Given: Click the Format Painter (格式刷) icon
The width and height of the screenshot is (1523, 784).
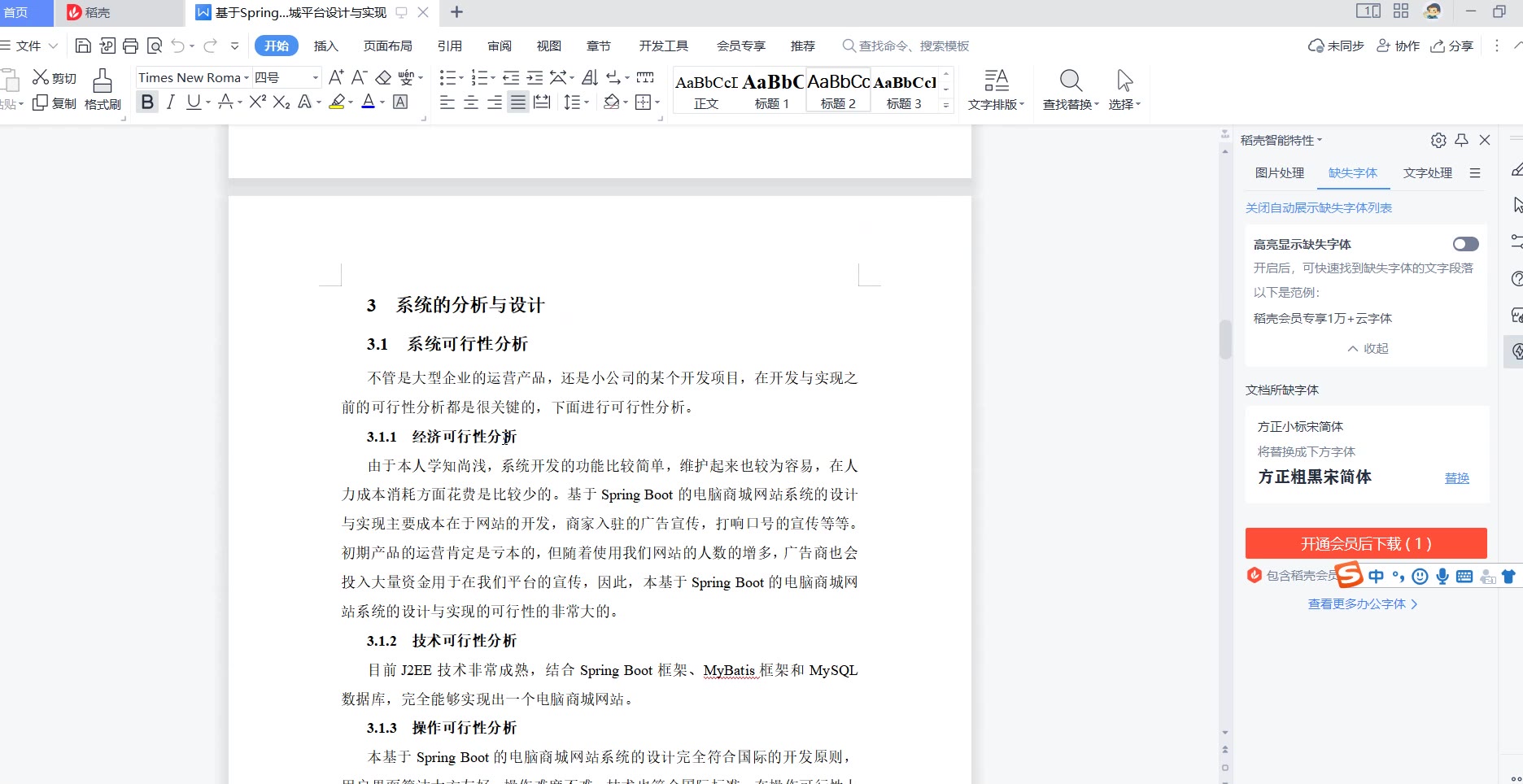Looking at the screenshot, I should click(103, 89).
